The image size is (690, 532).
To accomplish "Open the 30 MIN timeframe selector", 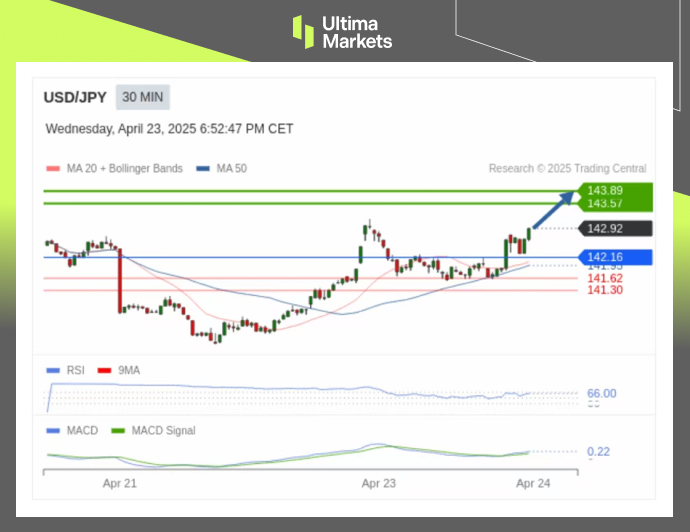I will pos(144,97).
